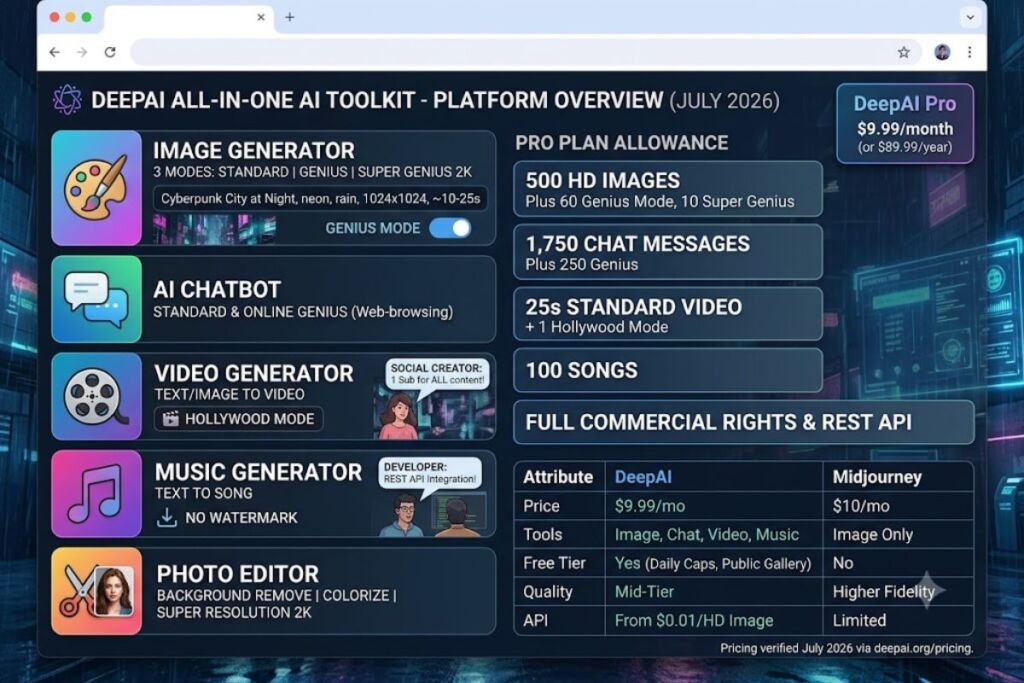Viewport: 1024px width, 683px height.
Task: Click the Hollywood Mode button
Action: click(238, 419)
